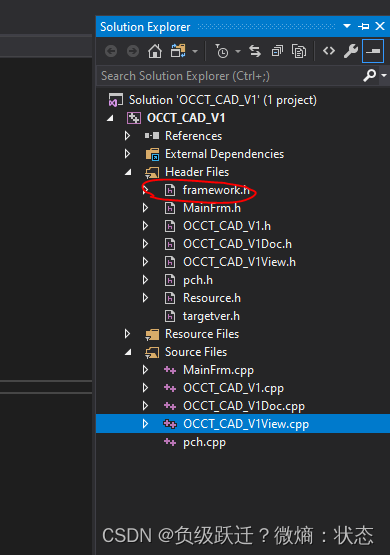Expand the Resource.h node
Screen dimensions: 390x555
(x=145, y=298)
